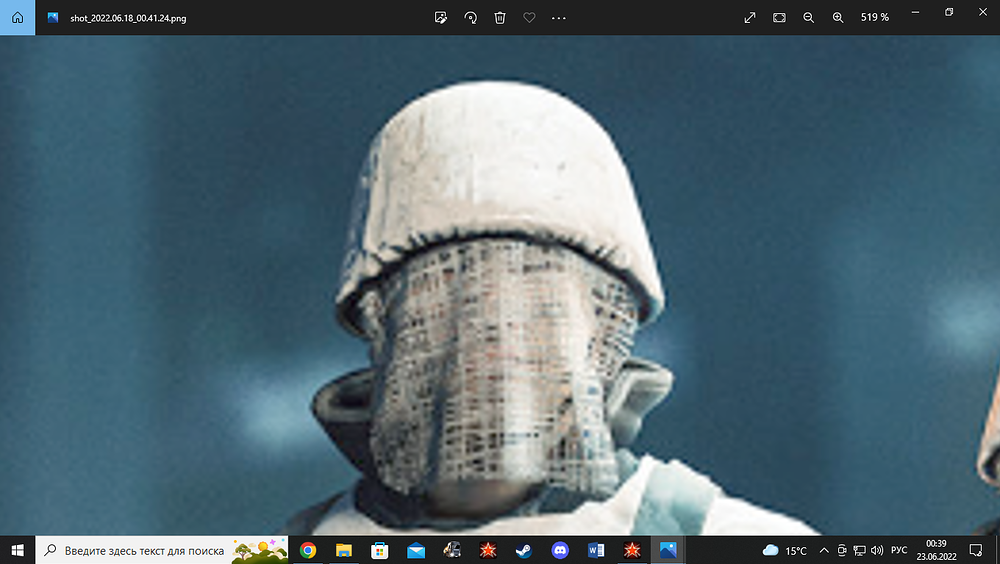
Task: Click the taskbar search box
Action: click(162, 550)
